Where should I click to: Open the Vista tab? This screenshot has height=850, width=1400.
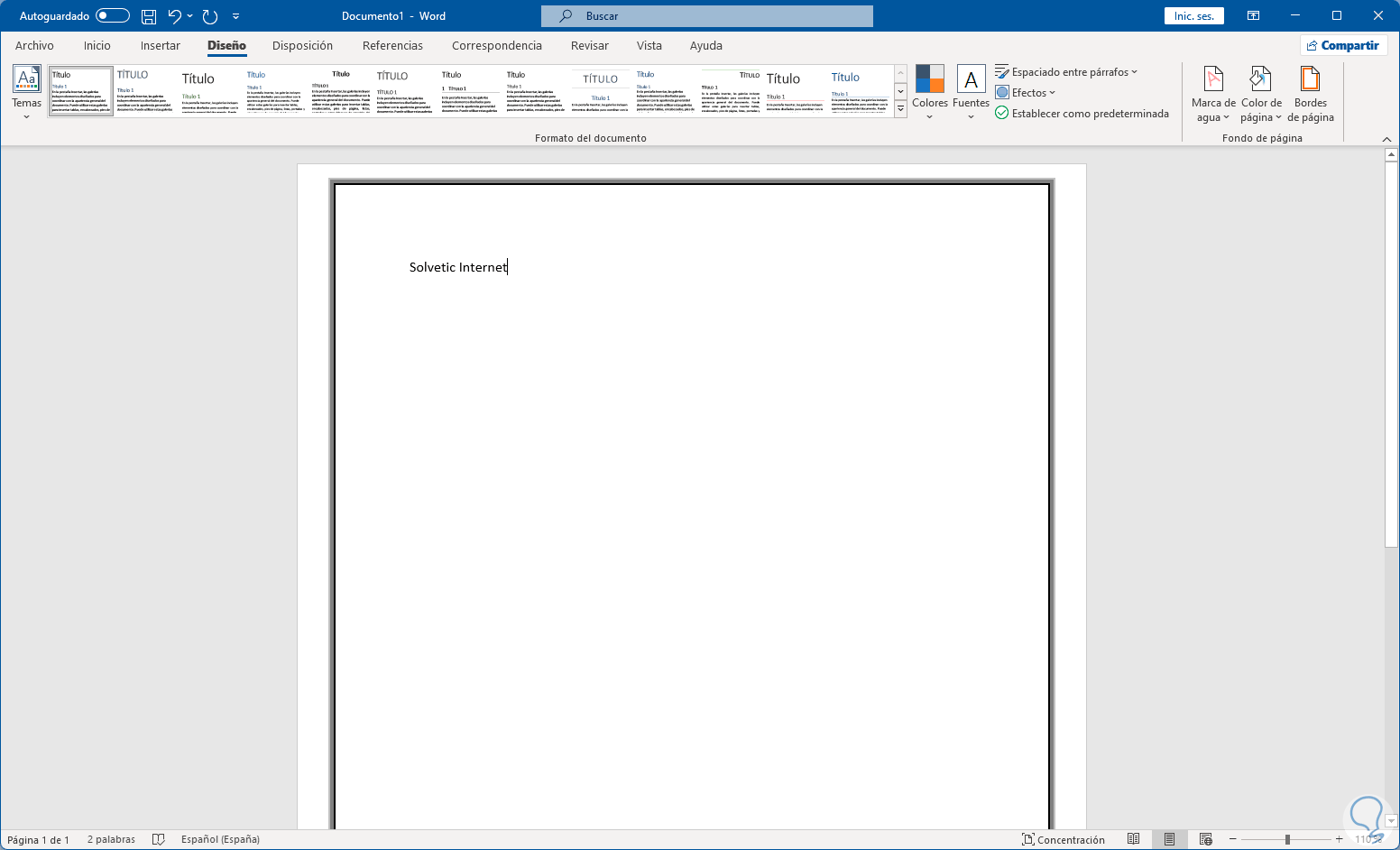(x=649, y=46)
